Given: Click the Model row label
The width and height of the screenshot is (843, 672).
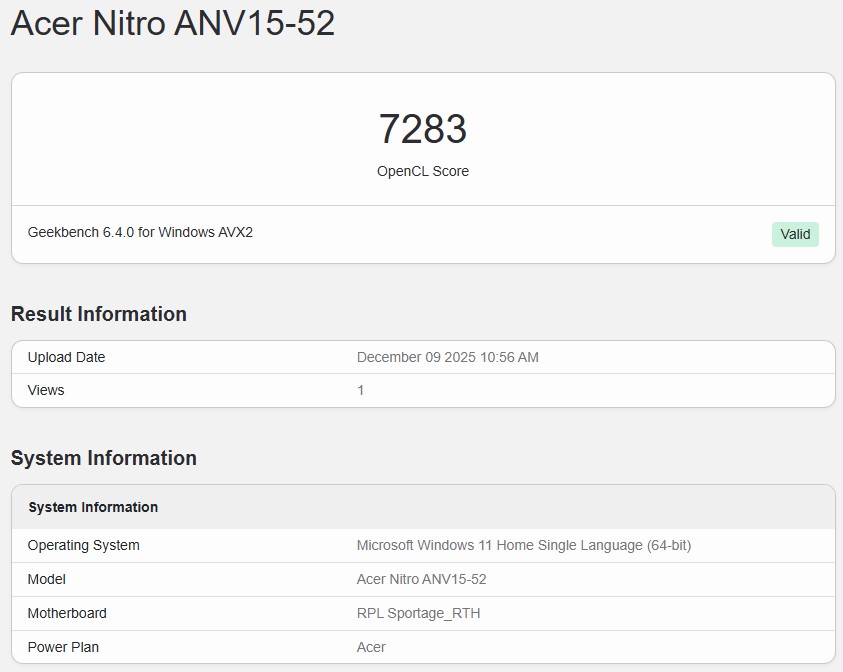Looking at the screenshot, I should [x=47, y=579].
